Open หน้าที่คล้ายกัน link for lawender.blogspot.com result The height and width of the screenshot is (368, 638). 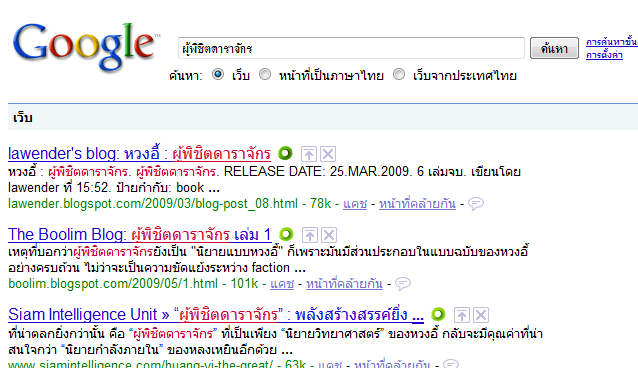click(x=417, y=204)
